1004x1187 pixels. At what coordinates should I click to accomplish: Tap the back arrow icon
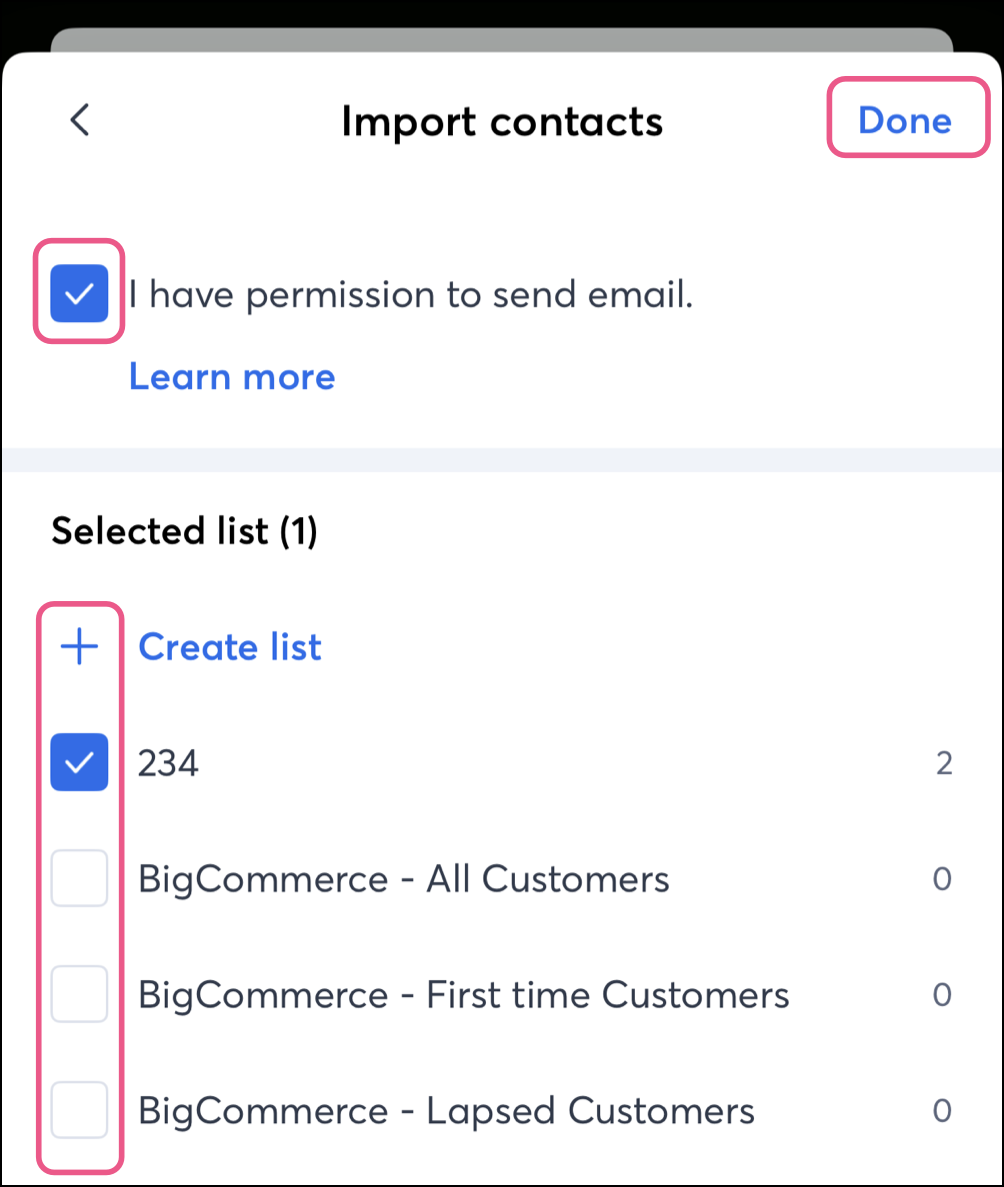[x=80, y=121]
